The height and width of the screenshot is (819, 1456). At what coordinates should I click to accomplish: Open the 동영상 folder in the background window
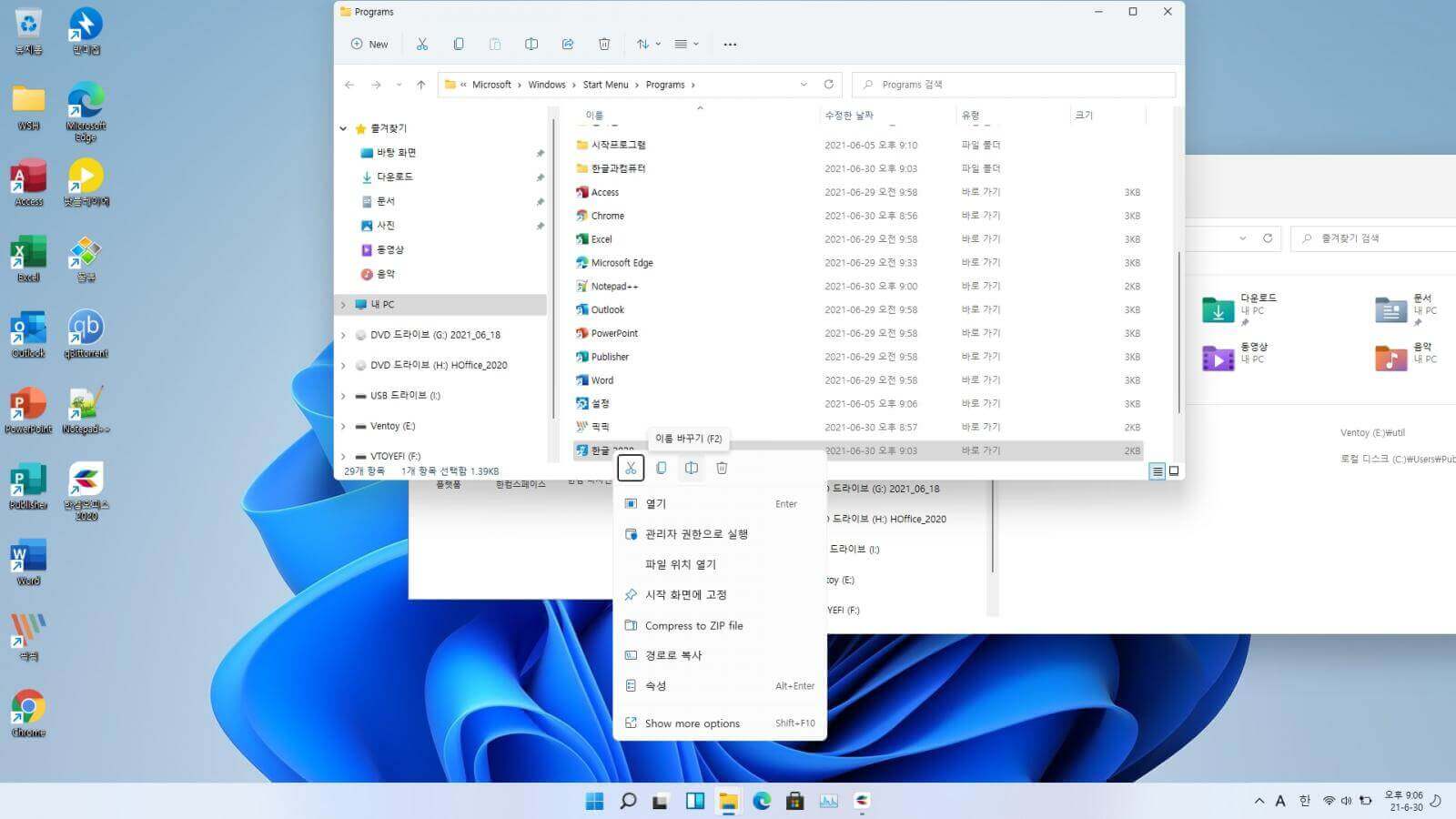click(1235, 355)
